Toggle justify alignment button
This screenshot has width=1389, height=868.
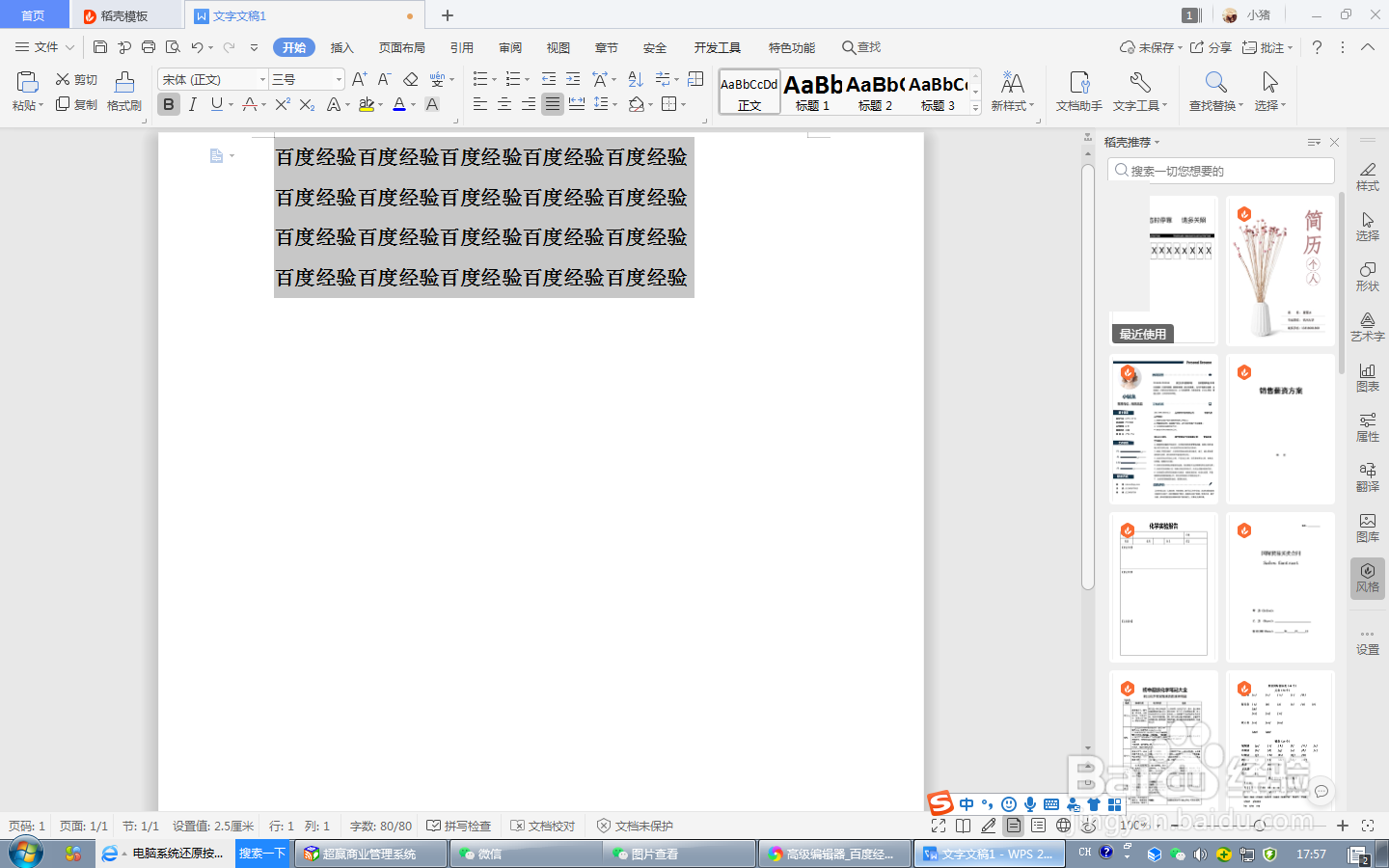click(552, 104)
